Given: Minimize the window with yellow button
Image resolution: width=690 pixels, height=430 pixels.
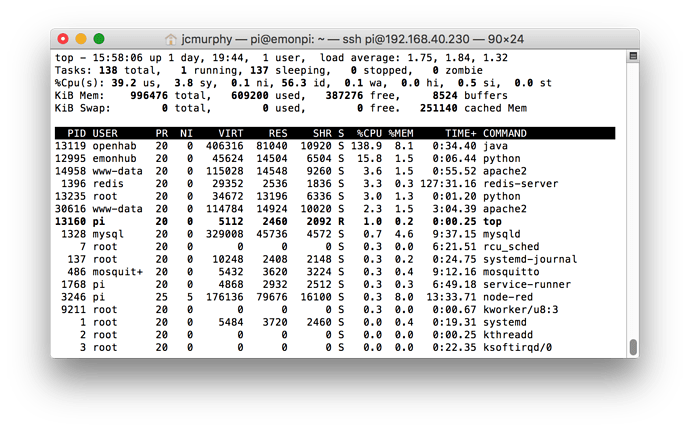Looking at the screenshot, I should point(81,39).
